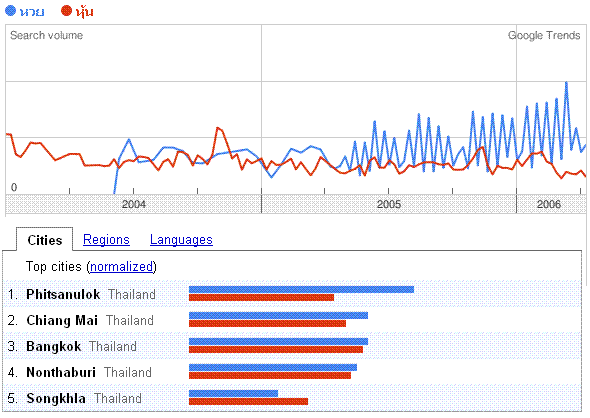Screen dimensions: 590x418
Task: Click the blue legend dot for หวย
Action: click(x=11, y=11)
